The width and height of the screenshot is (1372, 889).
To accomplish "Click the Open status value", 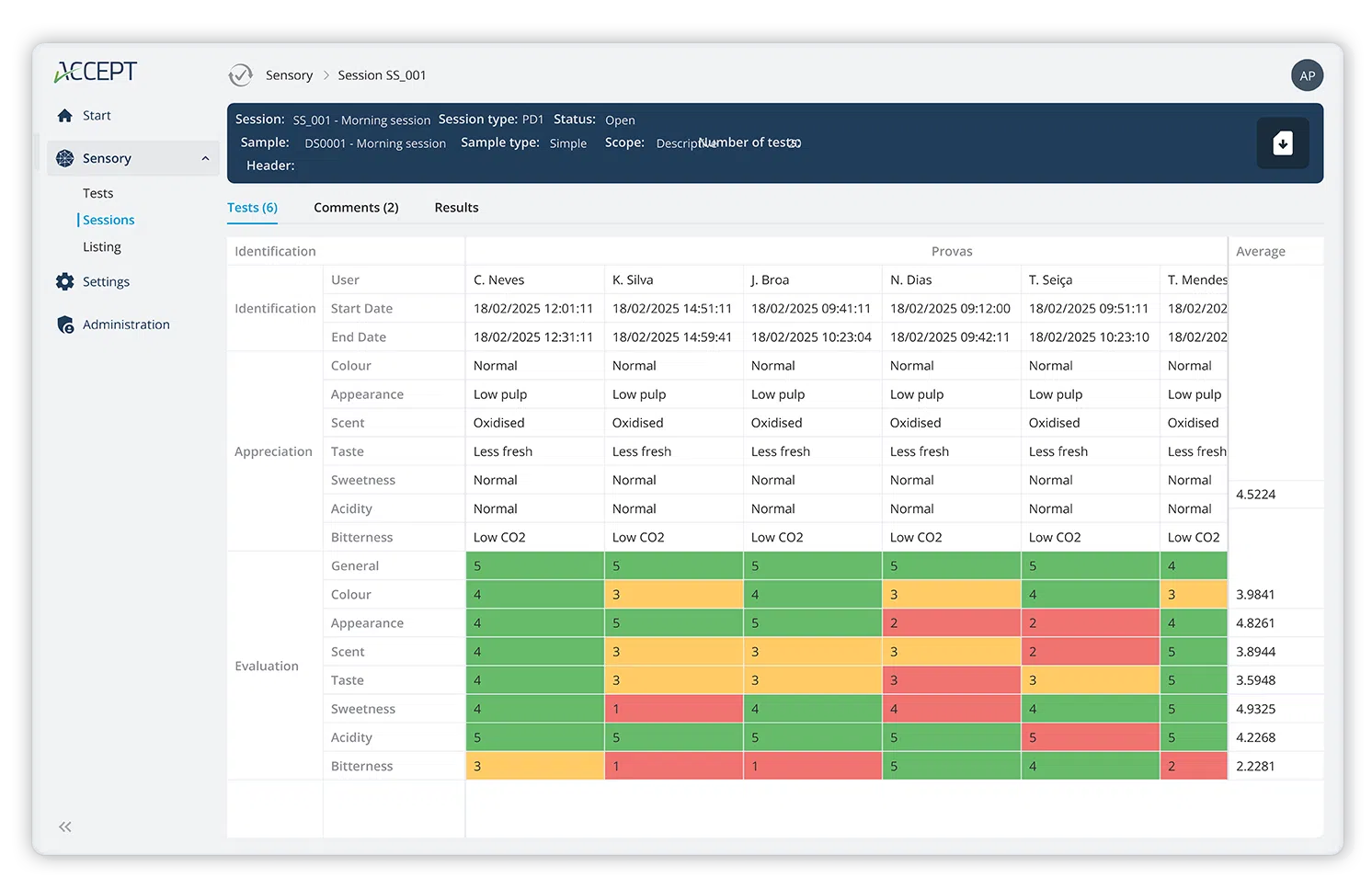I will click(620, 120).
